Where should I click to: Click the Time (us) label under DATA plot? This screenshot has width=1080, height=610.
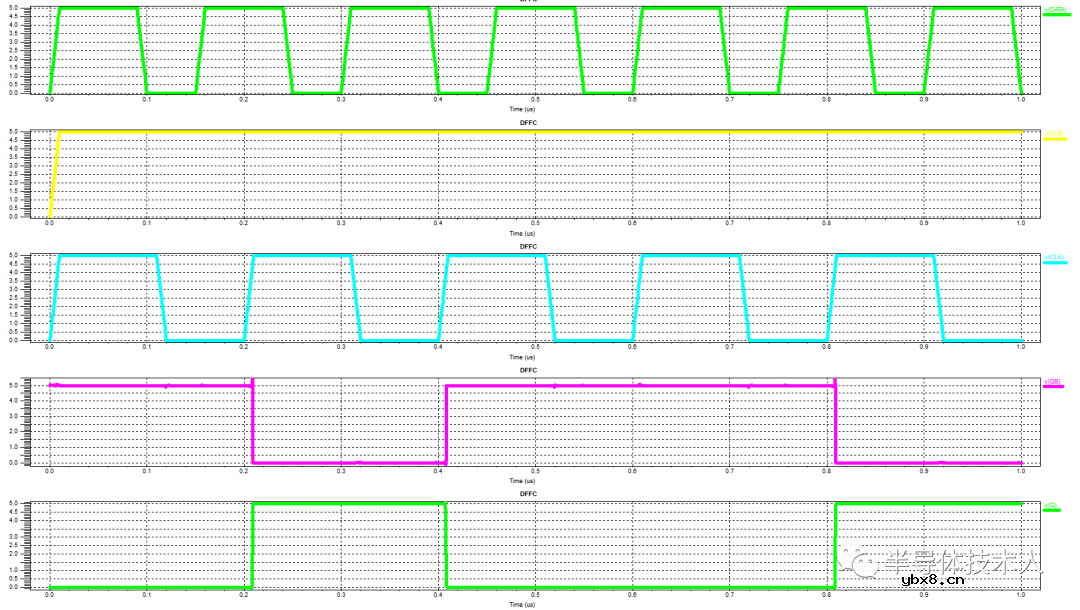point(522,108)
